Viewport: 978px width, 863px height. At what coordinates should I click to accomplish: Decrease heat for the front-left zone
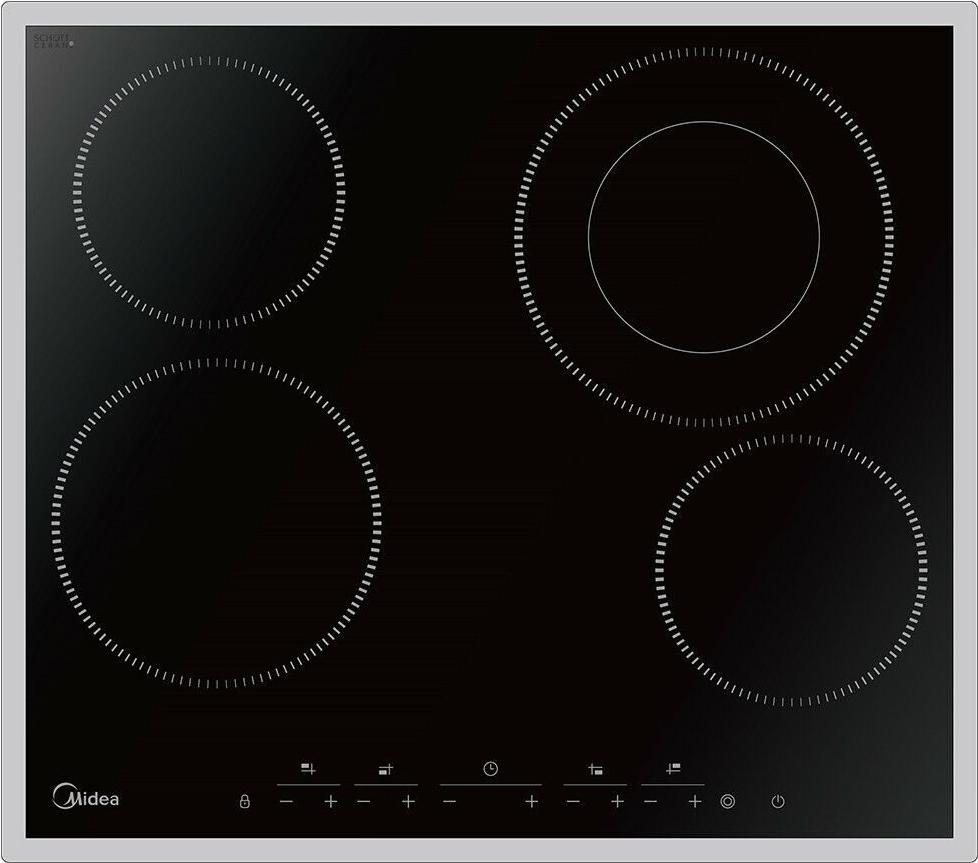[x=364, y=801]
